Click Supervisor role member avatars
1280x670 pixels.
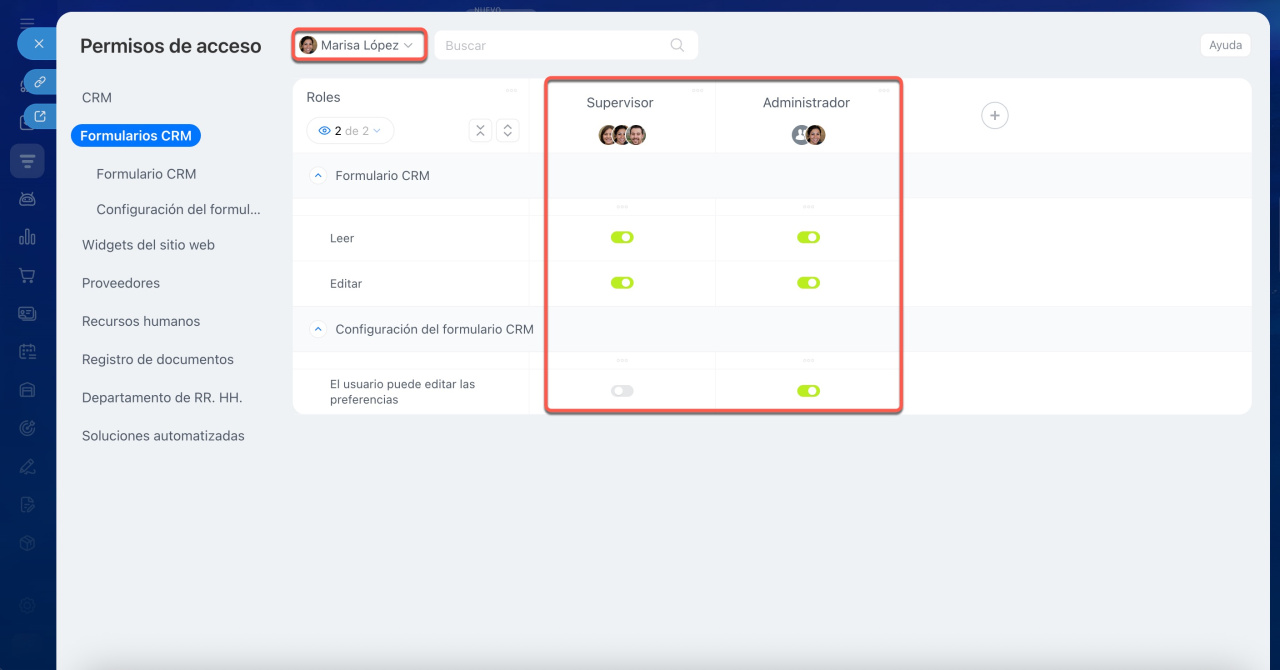pyautogui.click(x=622, y=135)
